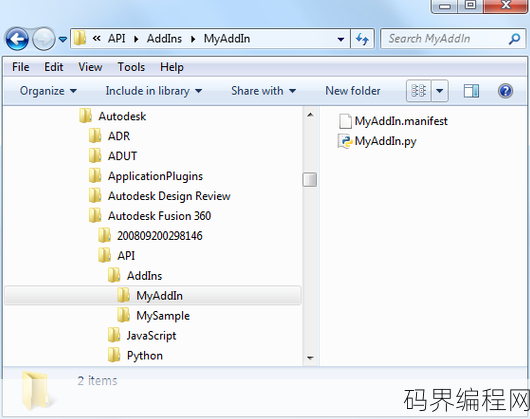
Task: Toggle the preview pane icon
Action: click(471, 91)
